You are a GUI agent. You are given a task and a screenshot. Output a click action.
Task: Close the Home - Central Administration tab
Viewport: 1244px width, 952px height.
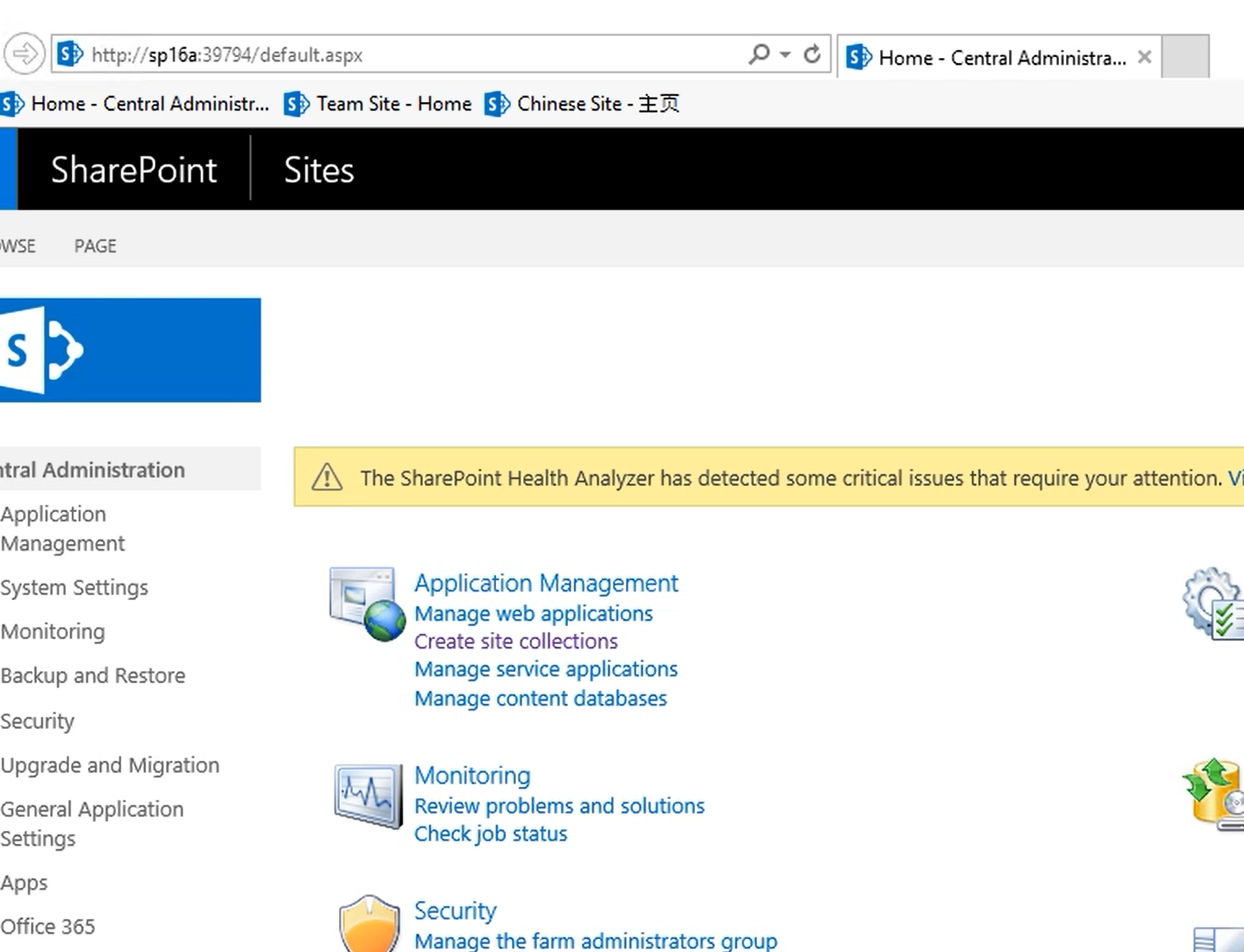point(1145,57)
